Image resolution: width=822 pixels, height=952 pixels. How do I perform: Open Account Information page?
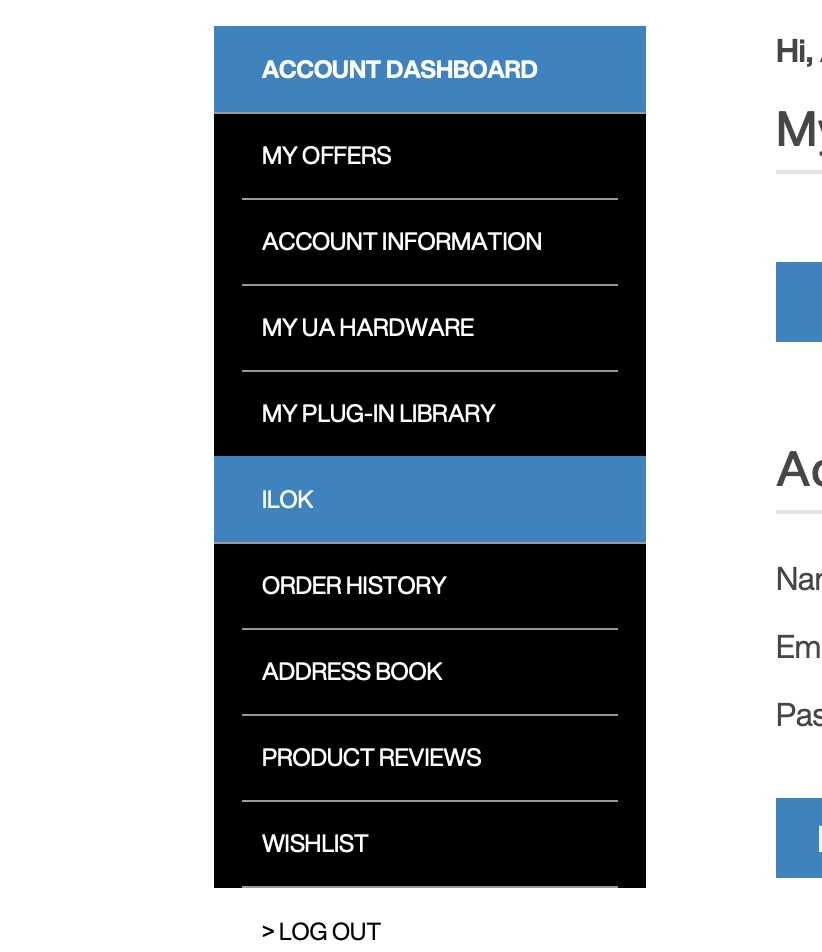[x=430, y=242]
